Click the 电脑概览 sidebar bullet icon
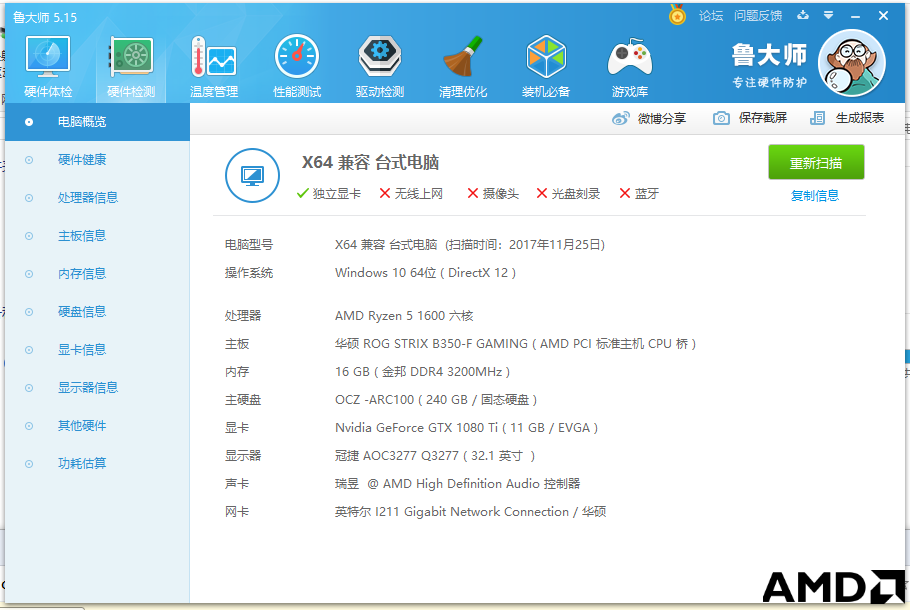This screenshot has height=610, width=910. [x=29, y=122]
